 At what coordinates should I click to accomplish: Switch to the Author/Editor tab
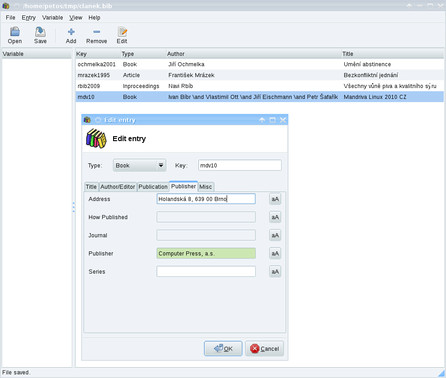pos(118,187)
